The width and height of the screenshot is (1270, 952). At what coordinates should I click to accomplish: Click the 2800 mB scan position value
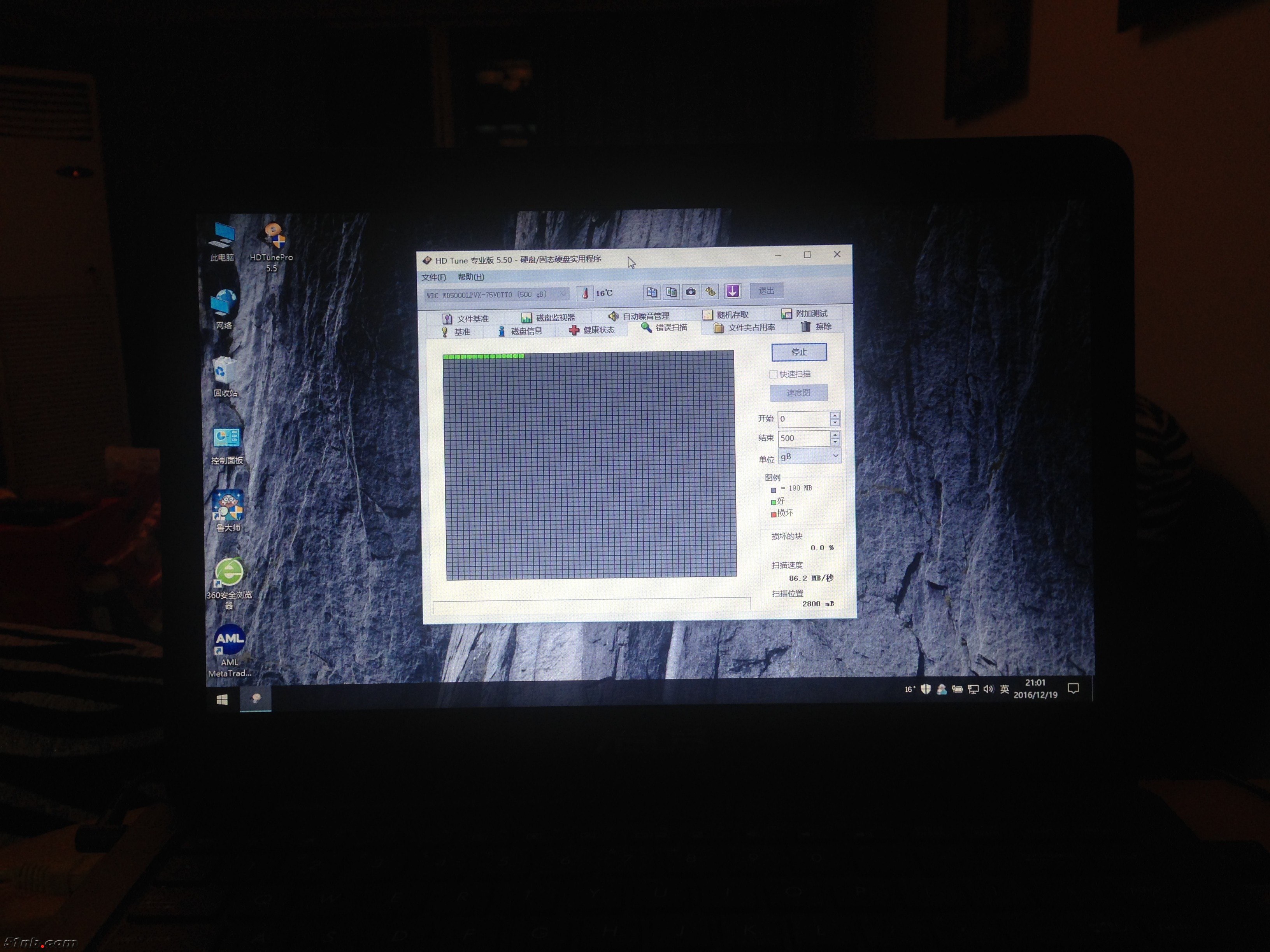coord(818,604)
